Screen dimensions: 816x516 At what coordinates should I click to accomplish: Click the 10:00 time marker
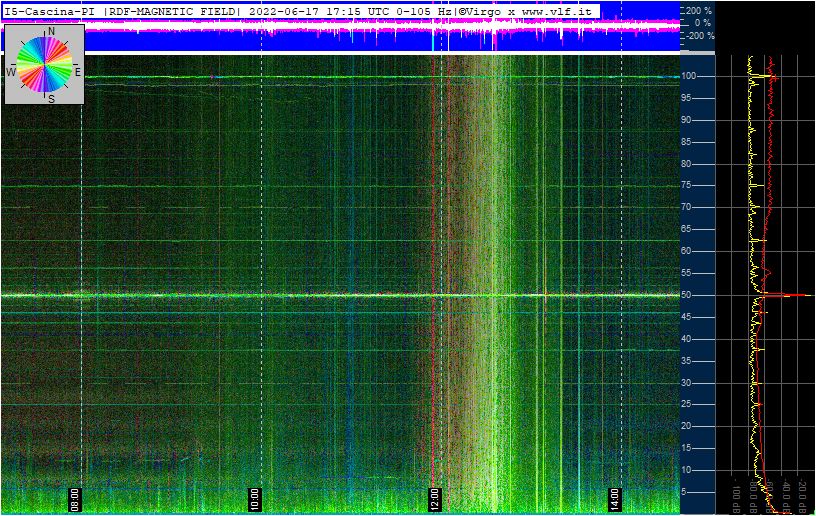pyautogui.click(x=255, y=497)
